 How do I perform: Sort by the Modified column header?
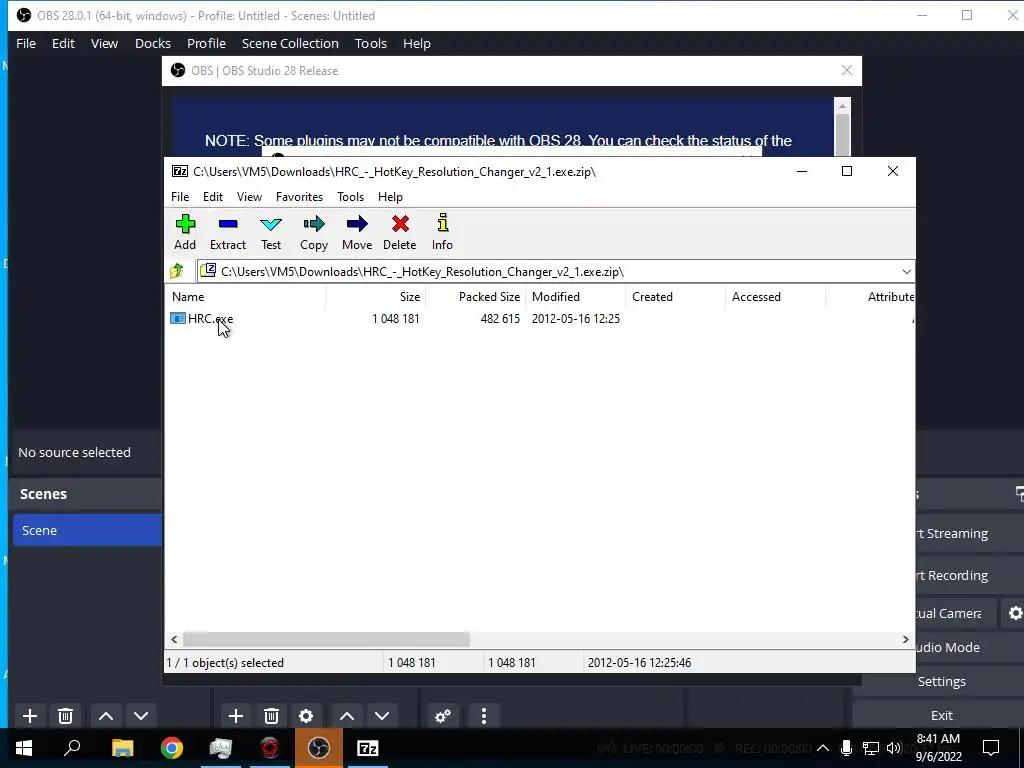[x=576, y=296]
